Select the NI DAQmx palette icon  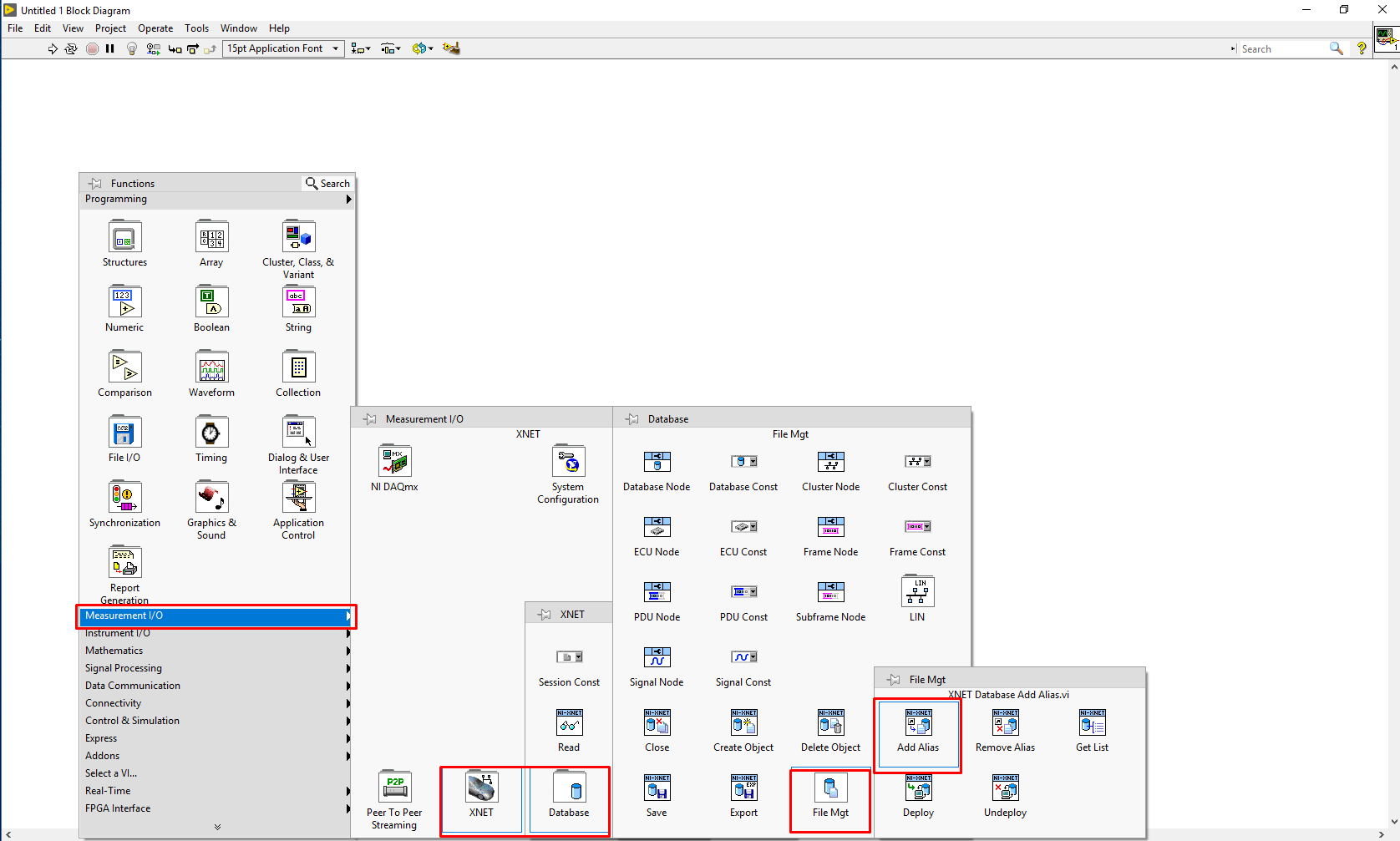[394, 462]
